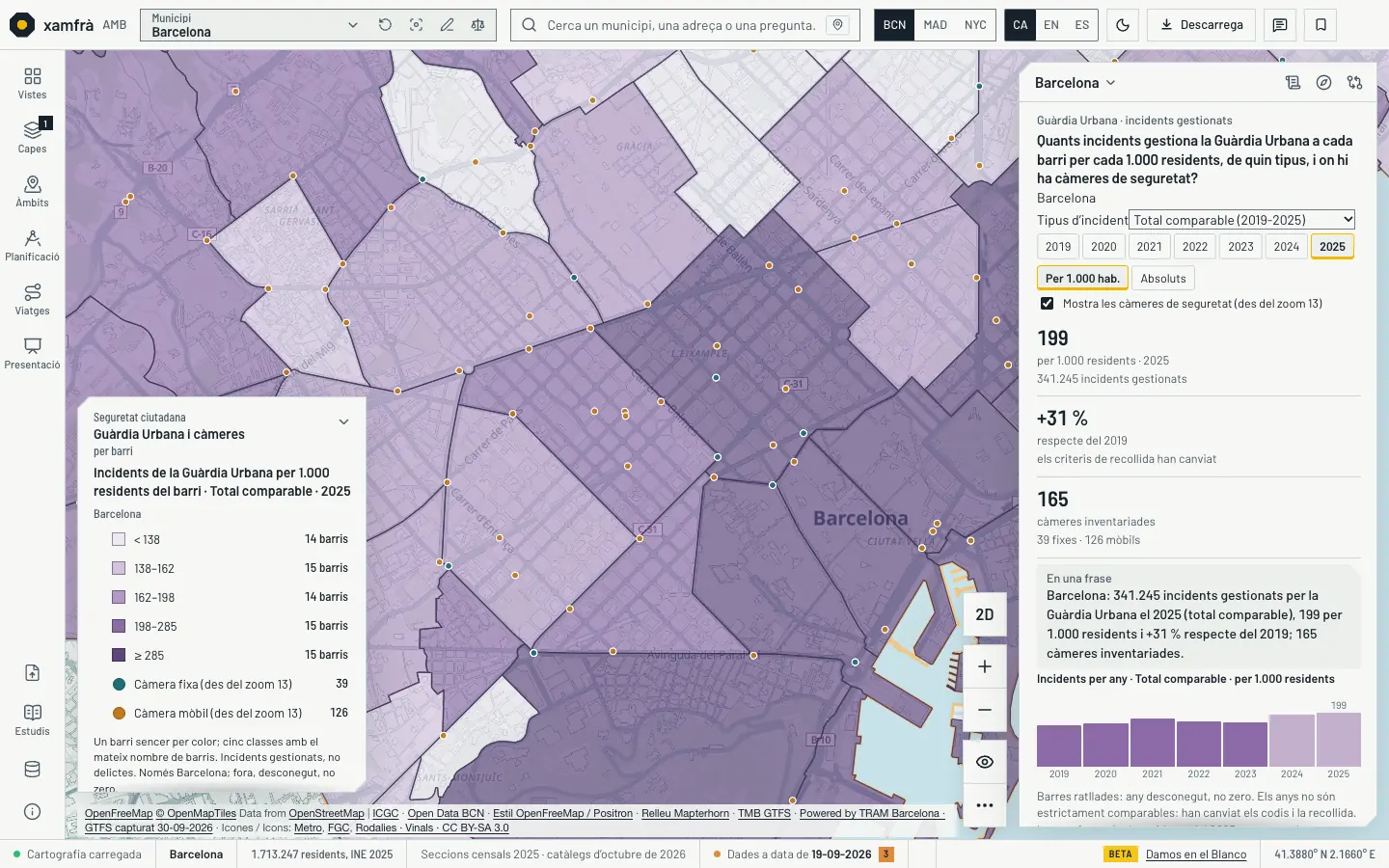The height and width of the screenshot is (868, 1389).
Task: Open the Vistes sidebar panel
Action: coord(32,83)
